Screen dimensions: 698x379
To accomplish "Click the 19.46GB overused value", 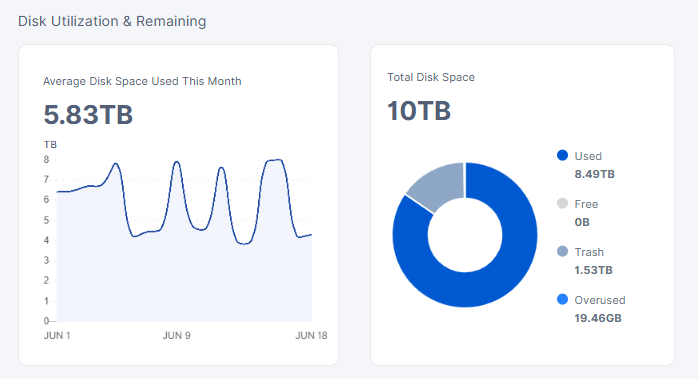I will click(598, 318).
